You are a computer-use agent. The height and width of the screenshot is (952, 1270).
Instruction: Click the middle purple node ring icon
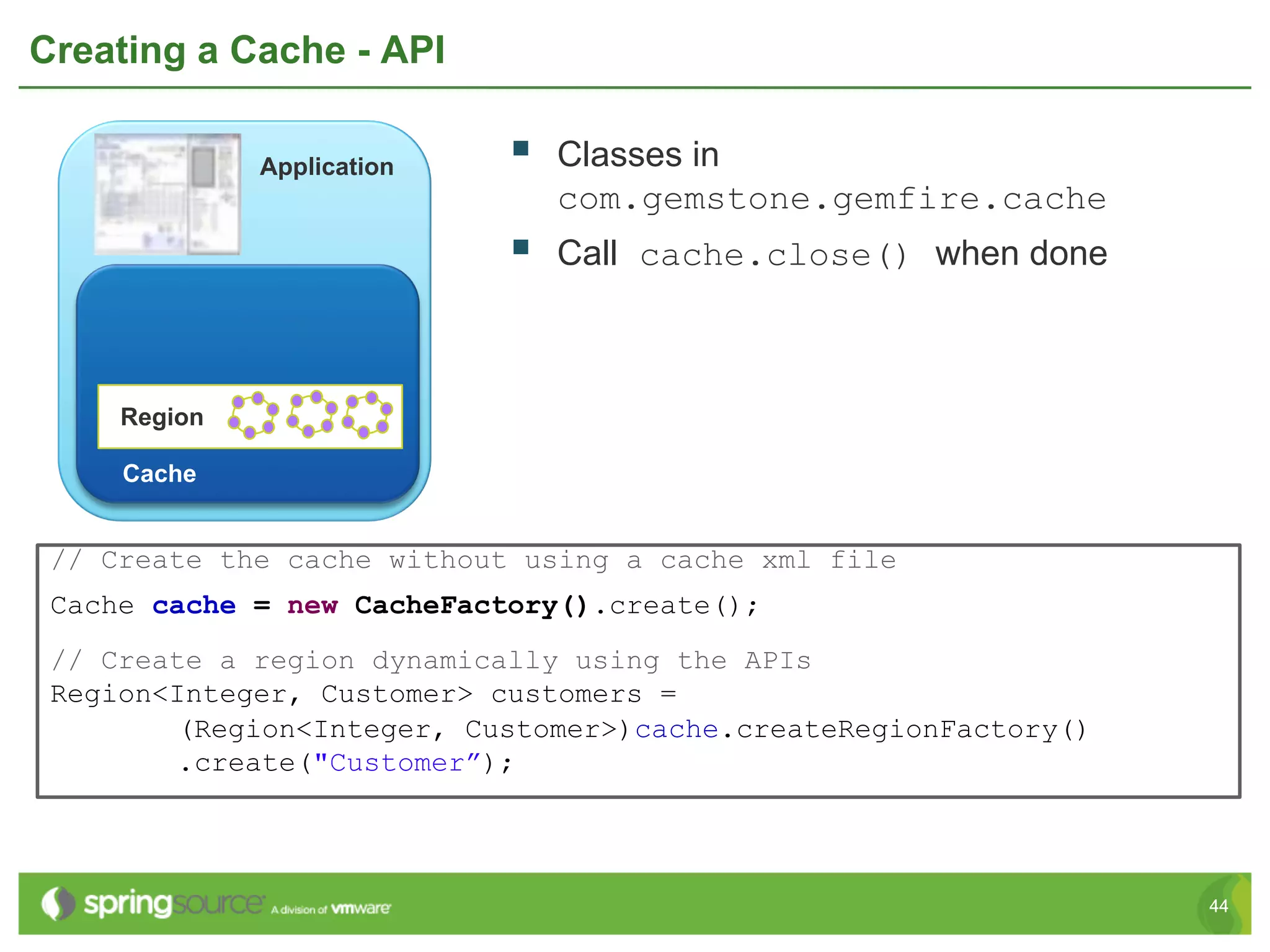click(312, 413)
